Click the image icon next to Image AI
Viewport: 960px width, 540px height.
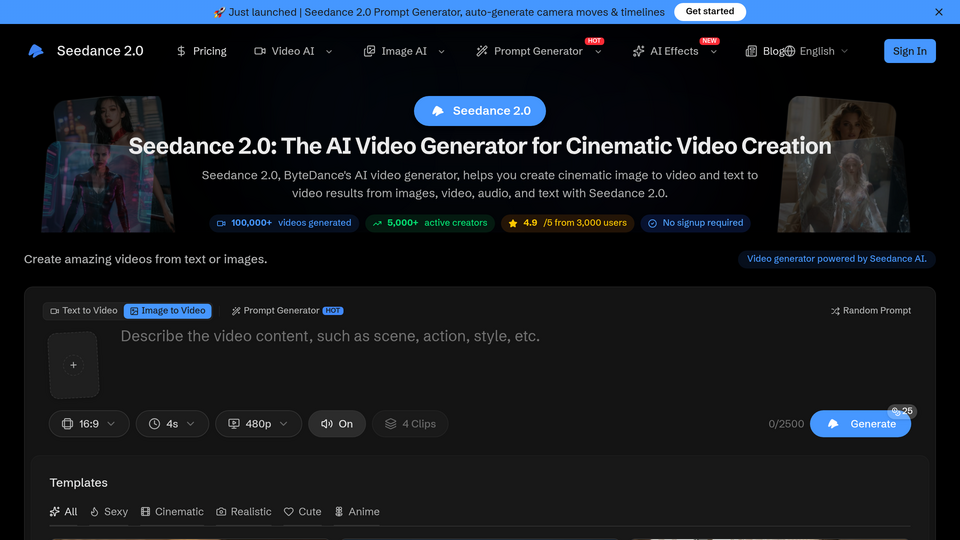point(369,51)
